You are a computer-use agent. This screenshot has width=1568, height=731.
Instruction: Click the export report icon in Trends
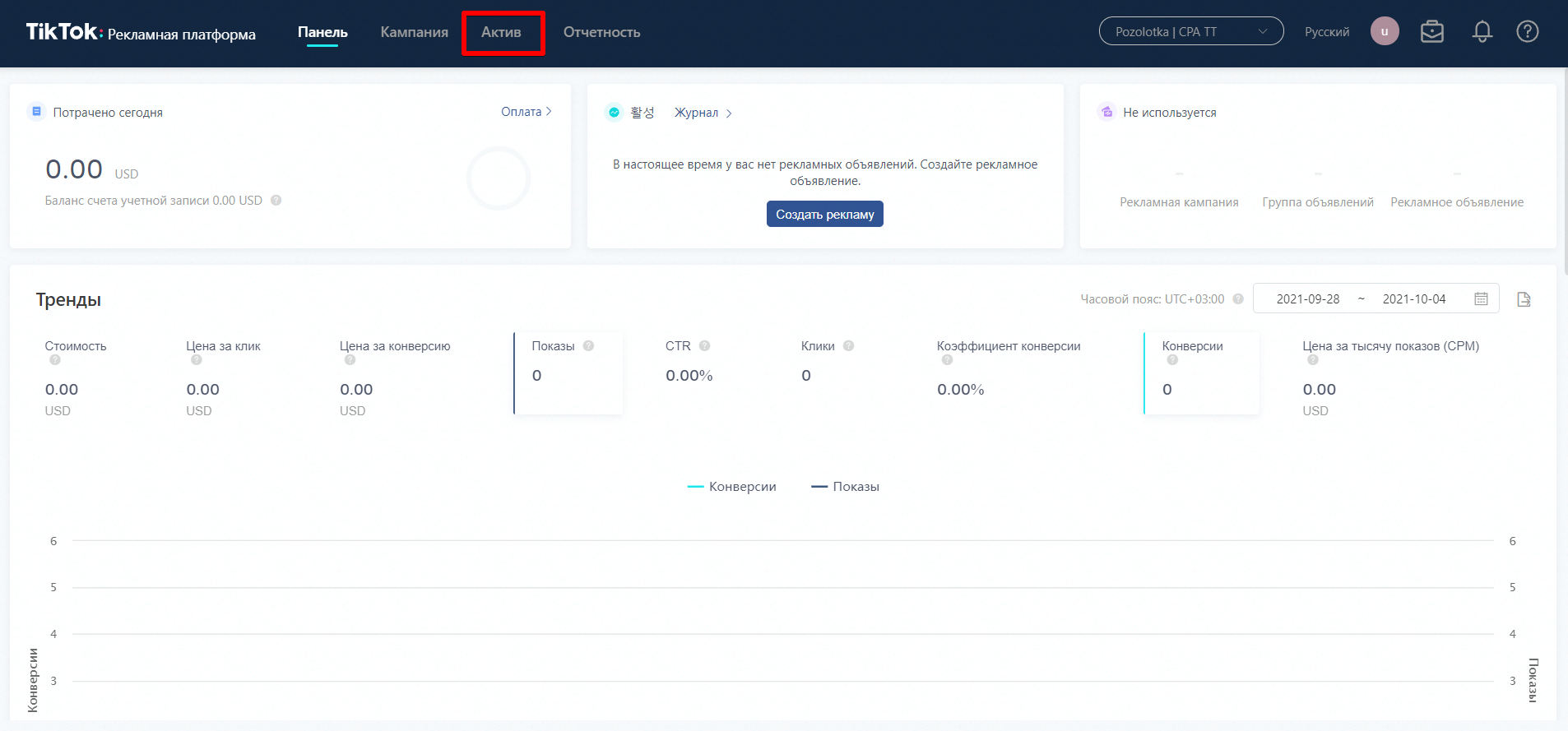pos(1524,299)
